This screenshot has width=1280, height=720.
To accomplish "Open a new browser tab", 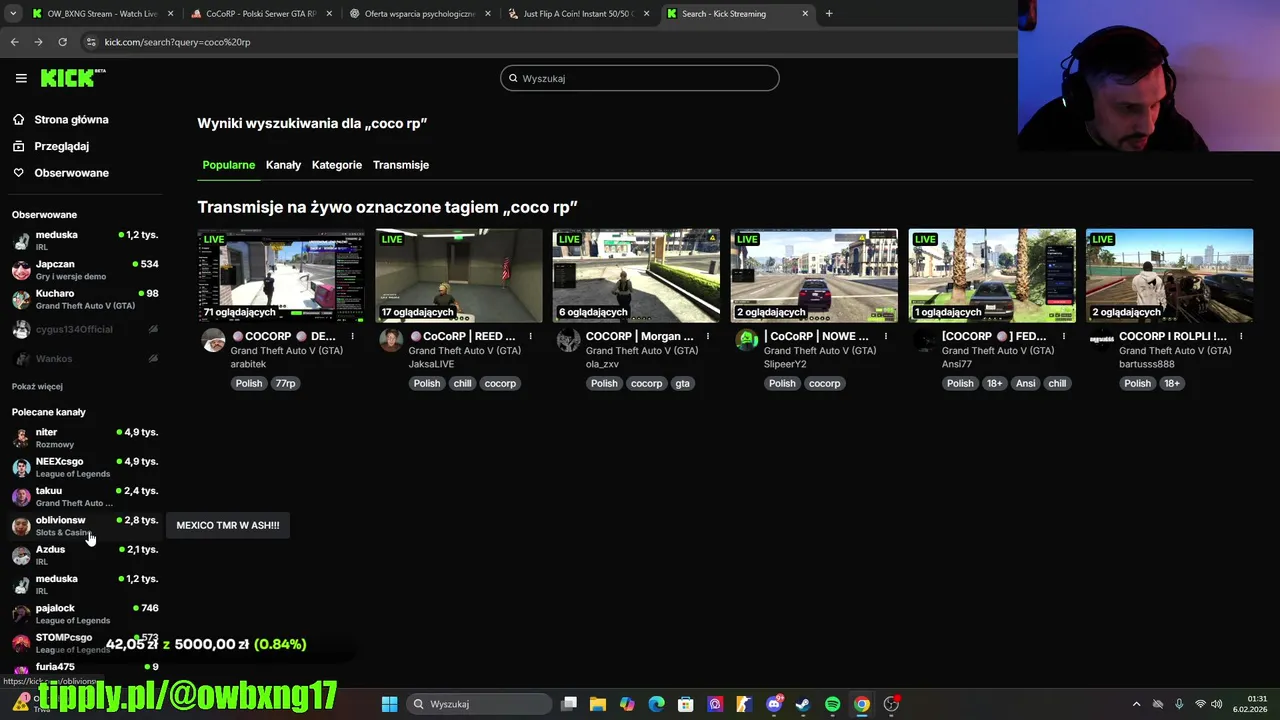I will click(829, 14).
